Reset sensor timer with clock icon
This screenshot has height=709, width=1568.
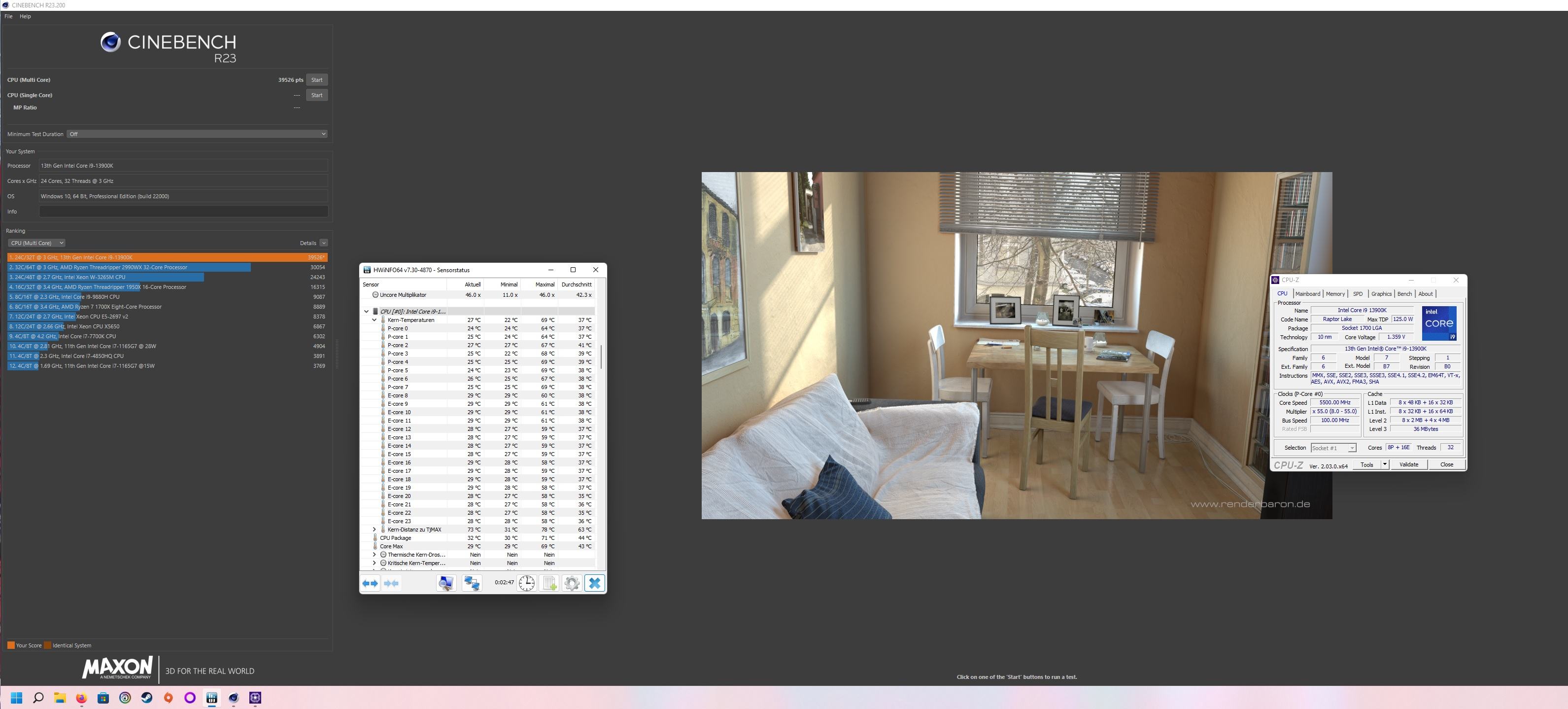point(526,583)
